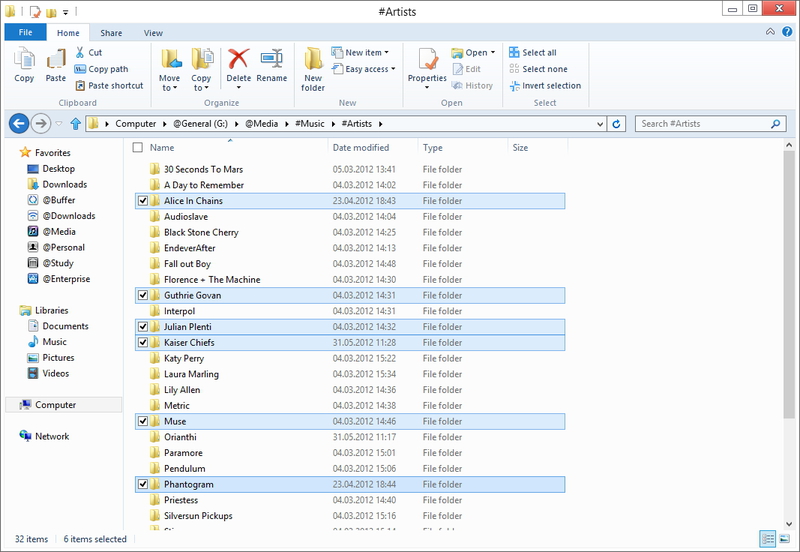The image size is (800, 552).
Task: Toggle the select-all checkbox beside Name header
Action: (138, 147)
